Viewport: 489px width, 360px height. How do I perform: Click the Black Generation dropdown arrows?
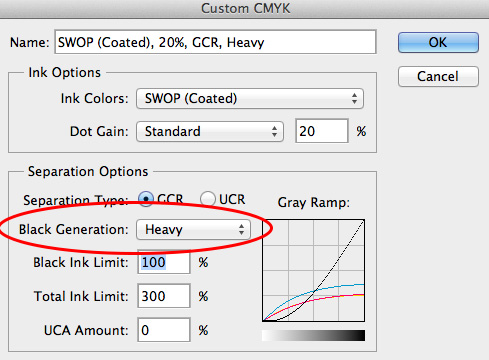tap(241, 230)
